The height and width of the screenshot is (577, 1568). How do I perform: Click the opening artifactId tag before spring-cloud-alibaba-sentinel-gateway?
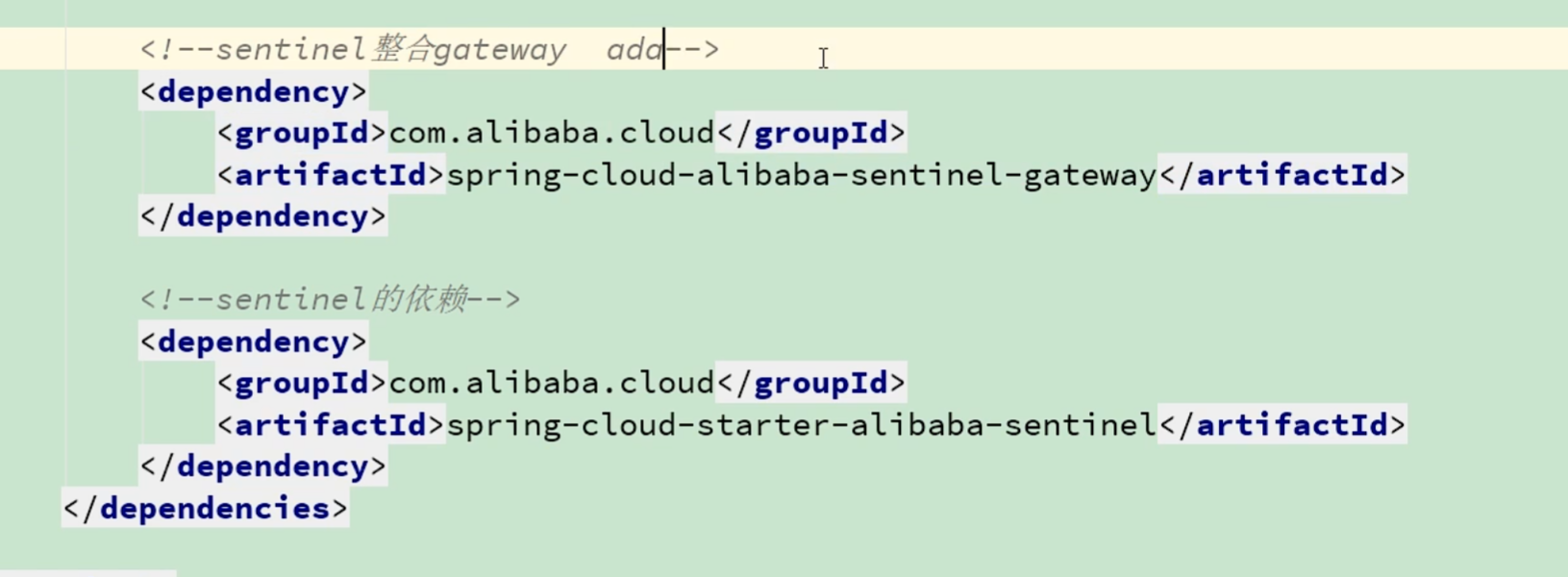coord(331,175)
